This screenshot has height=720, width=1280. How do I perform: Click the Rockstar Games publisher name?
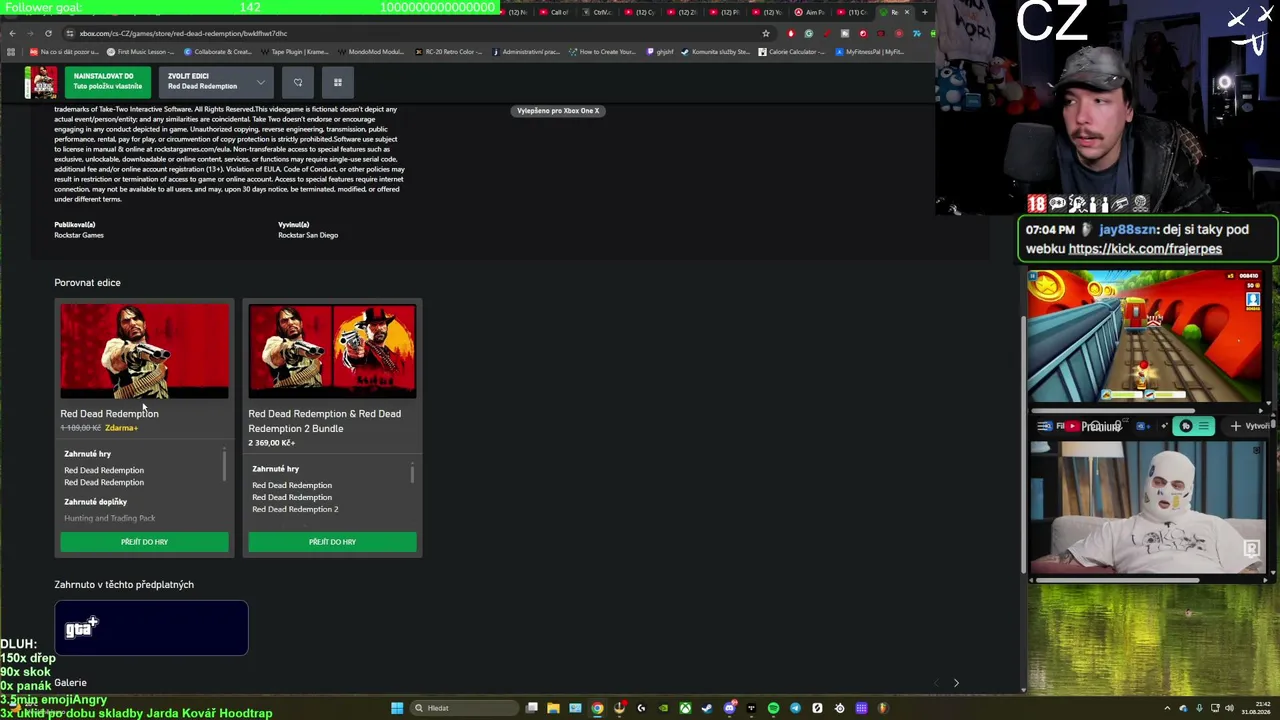pos(79,235)
